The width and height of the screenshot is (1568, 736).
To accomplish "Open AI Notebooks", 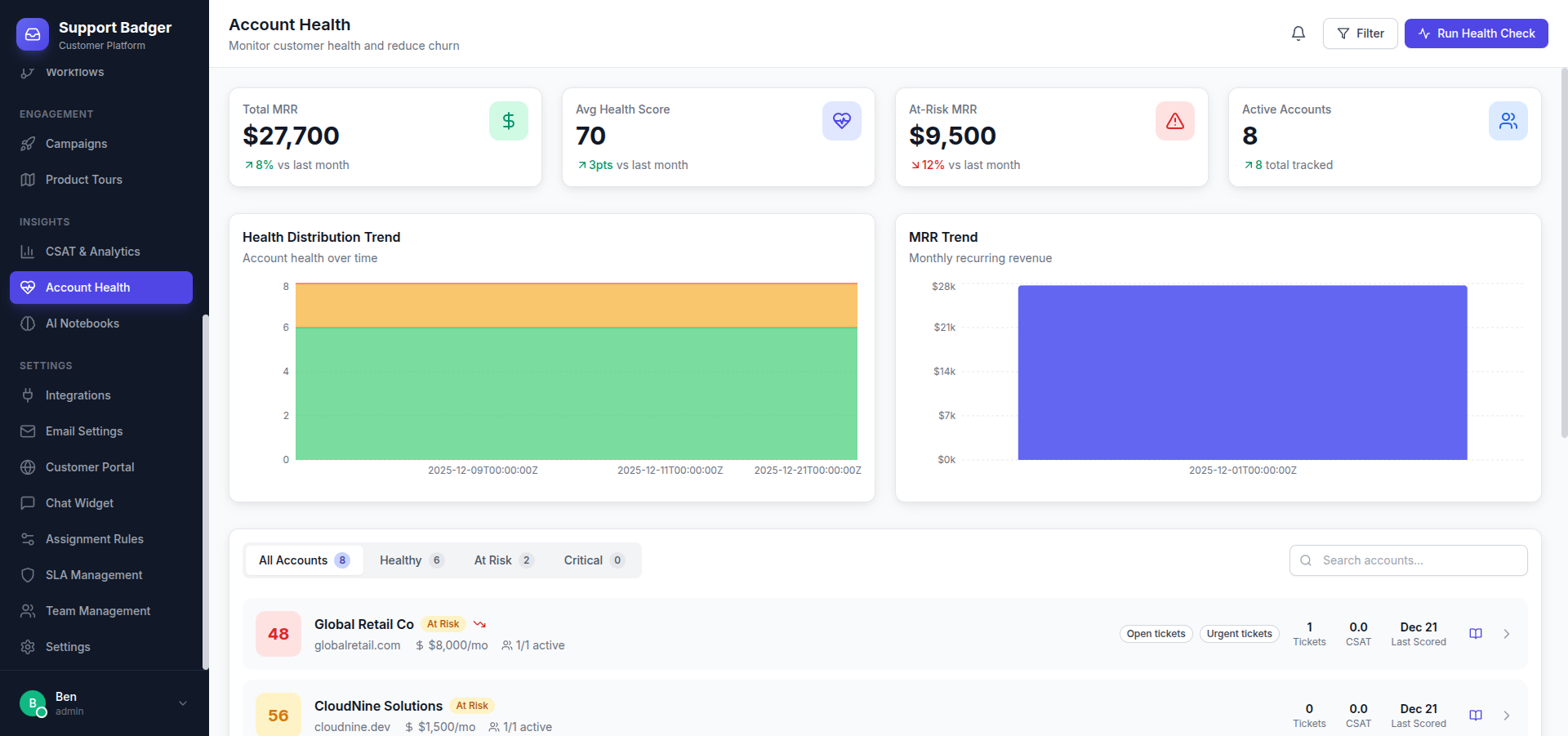I will coord(81,323).
